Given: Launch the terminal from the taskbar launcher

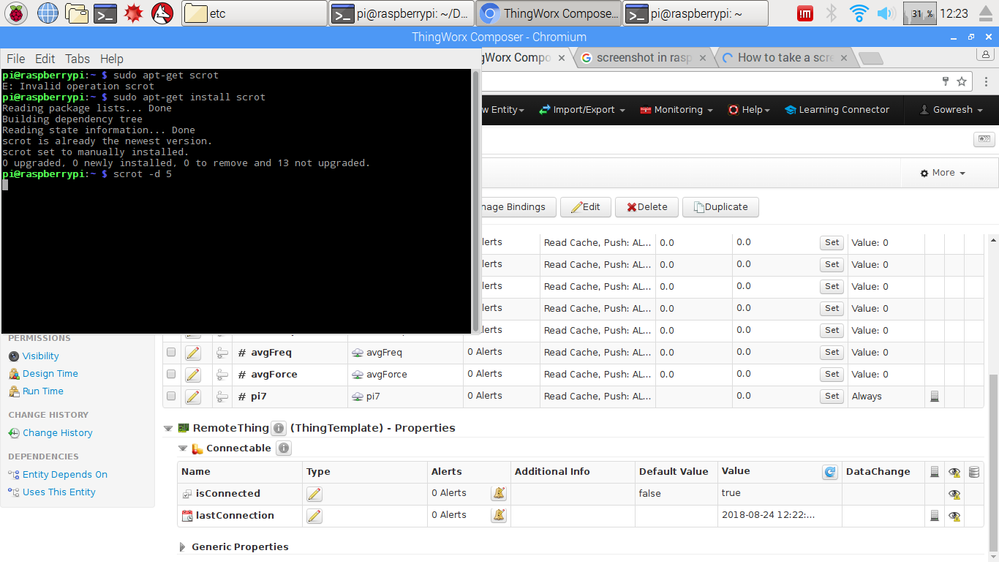Looking at the screenshot, I should tap(104, 13).
